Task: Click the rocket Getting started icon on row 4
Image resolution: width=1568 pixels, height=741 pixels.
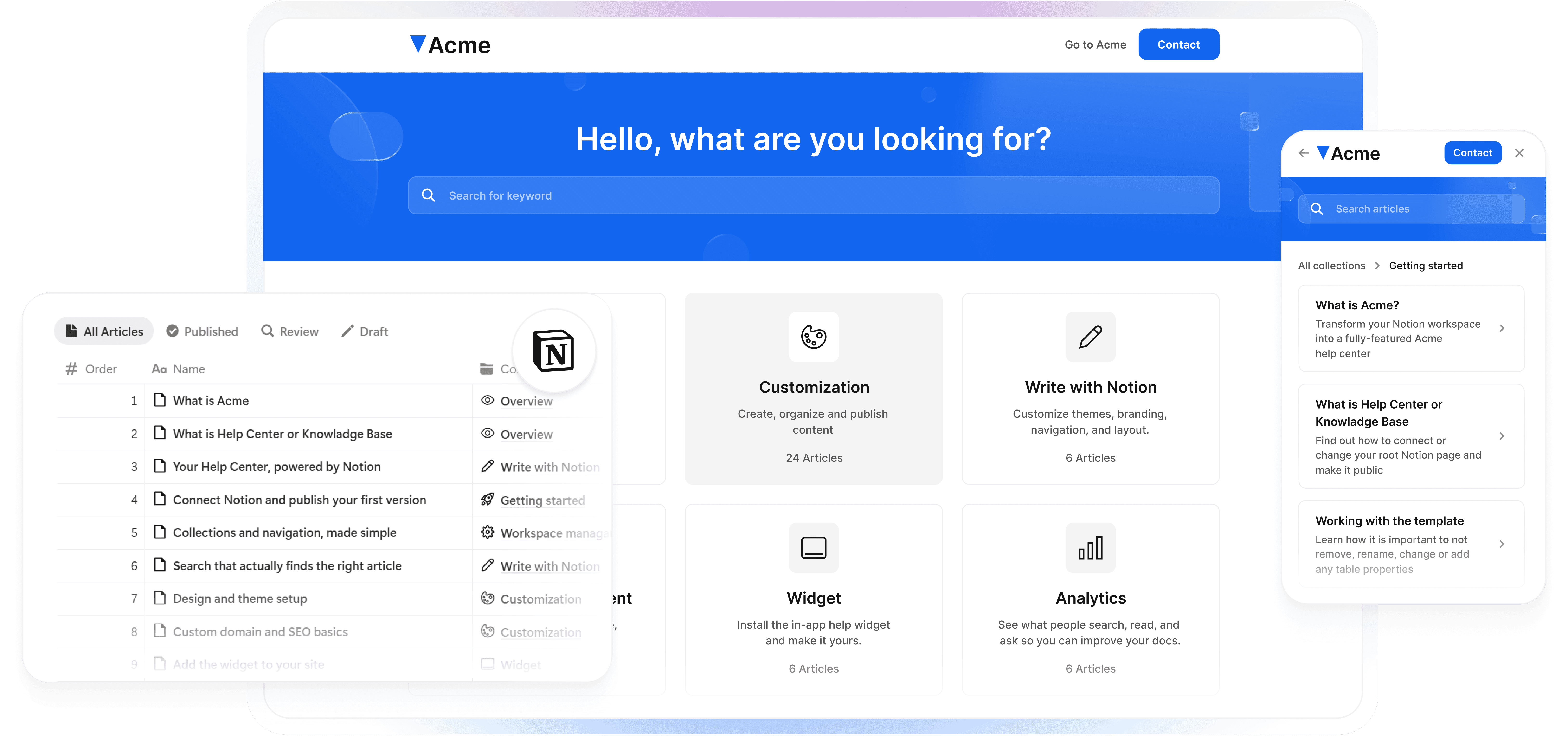Action: pyautogui.click(x=488, y=499)
